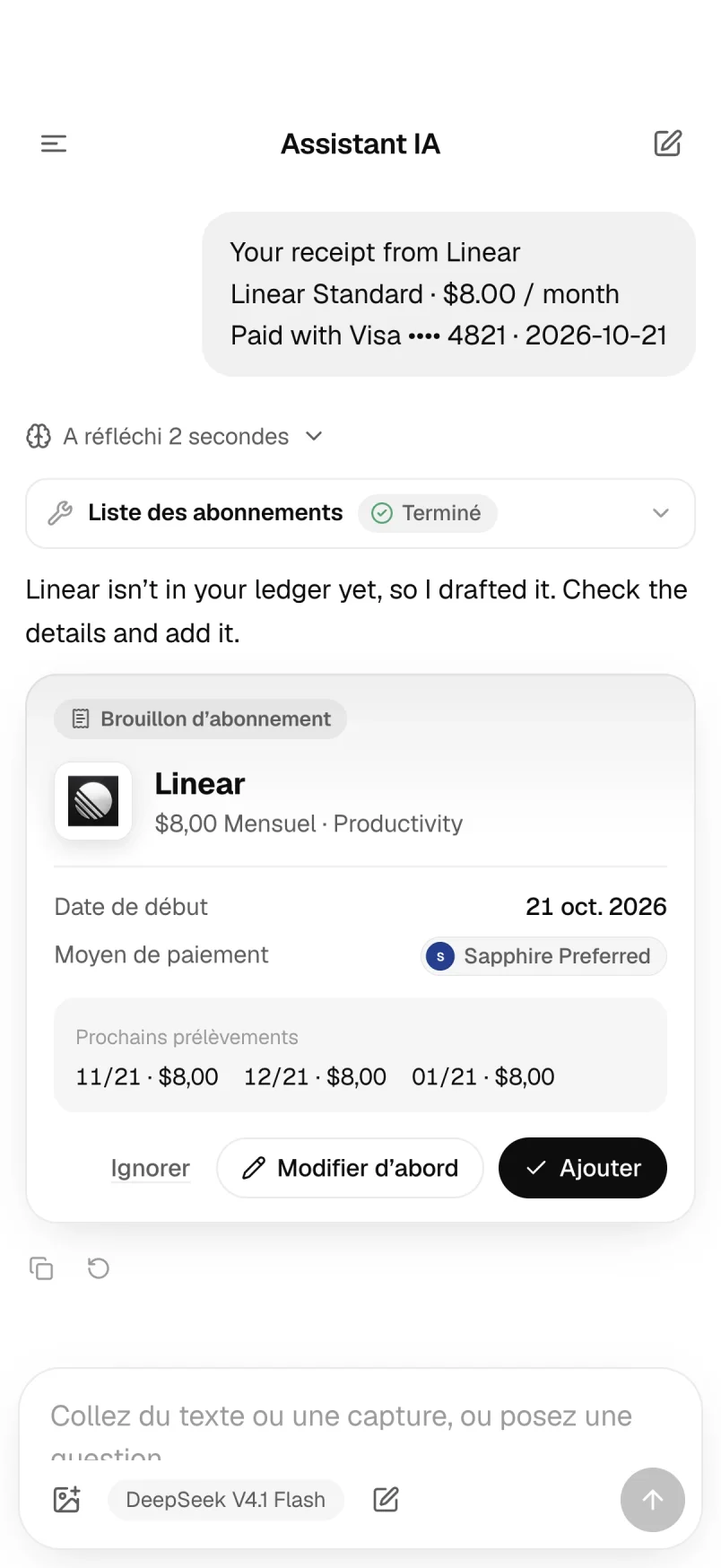
Task: Send the message with the arrow button
Action: (653, 1500)
